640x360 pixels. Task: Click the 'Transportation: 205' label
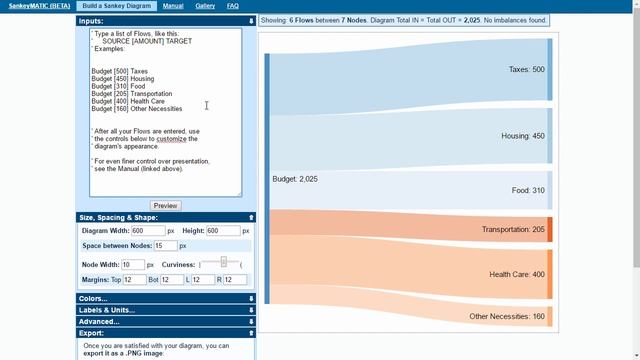click(x=513, y=229)
